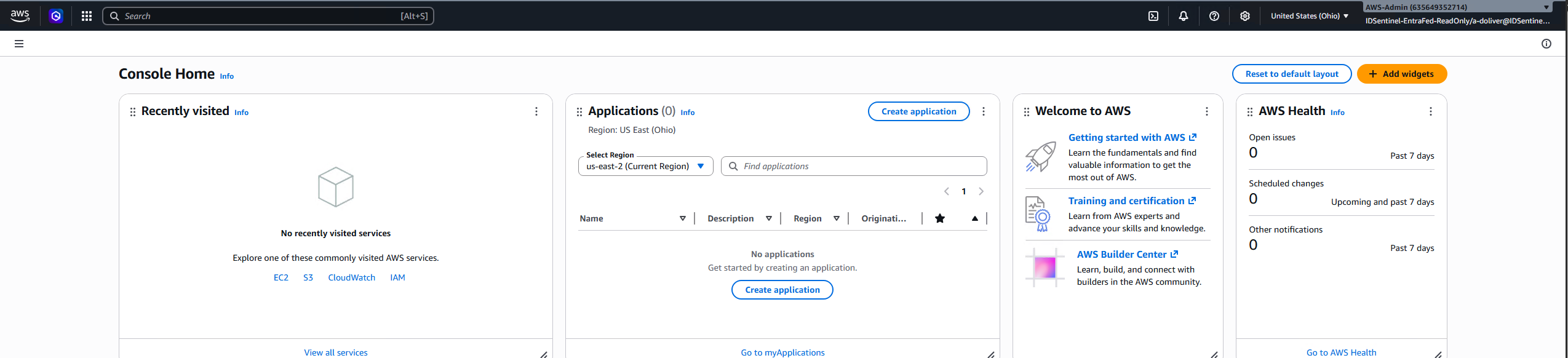The width and height of the screenshot is (1568, 358).
Task: Open the info panel circle icon
Action: [1546, 44]
